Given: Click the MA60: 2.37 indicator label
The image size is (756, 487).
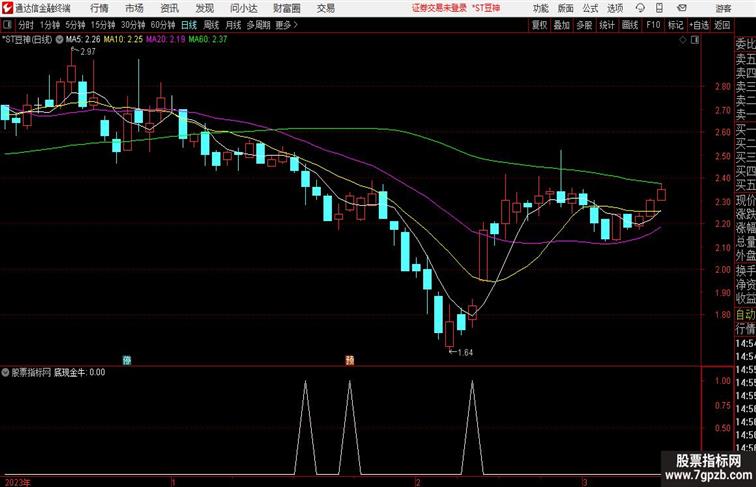Looking at the screenshot, I should click(x=208, y=40).
